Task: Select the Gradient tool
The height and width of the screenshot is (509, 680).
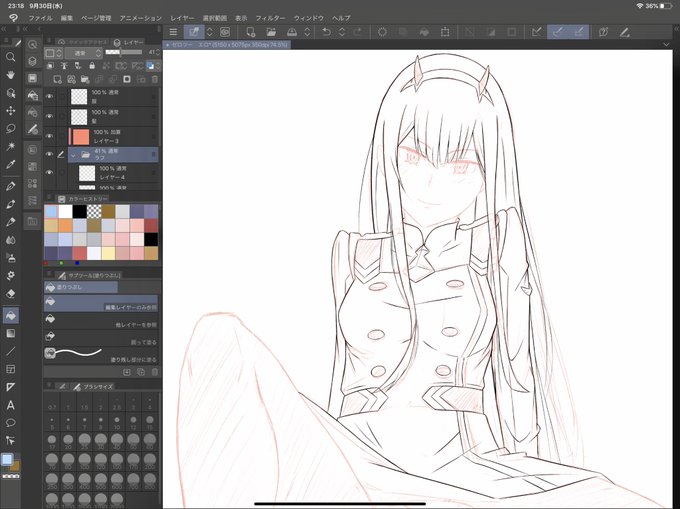Action: point(10,333)
